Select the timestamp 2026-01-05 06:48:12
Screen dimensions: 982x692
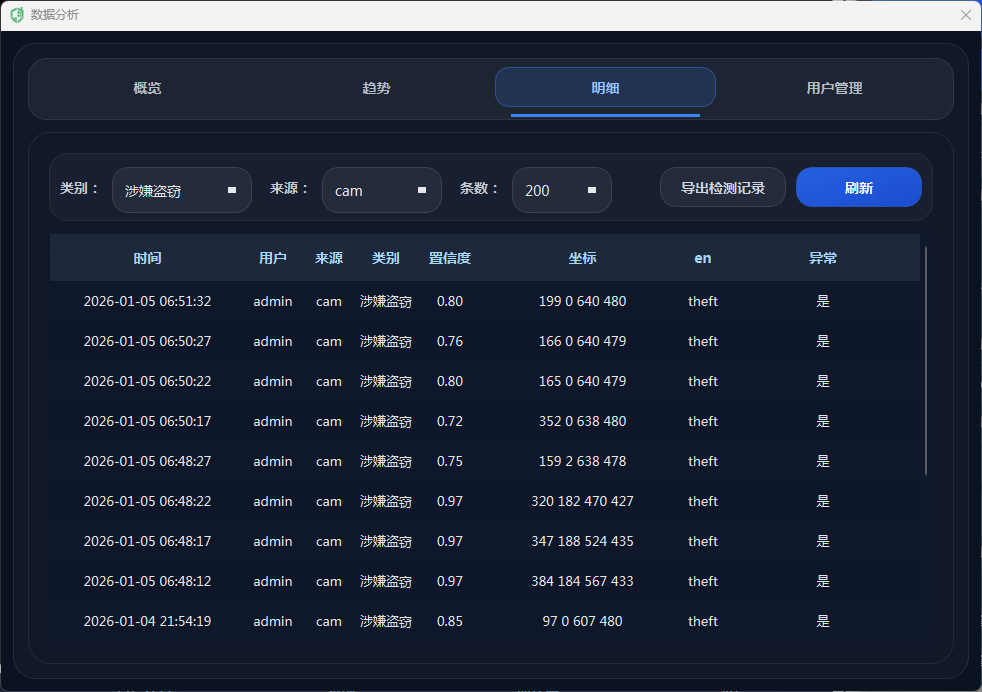click(147, 582)
